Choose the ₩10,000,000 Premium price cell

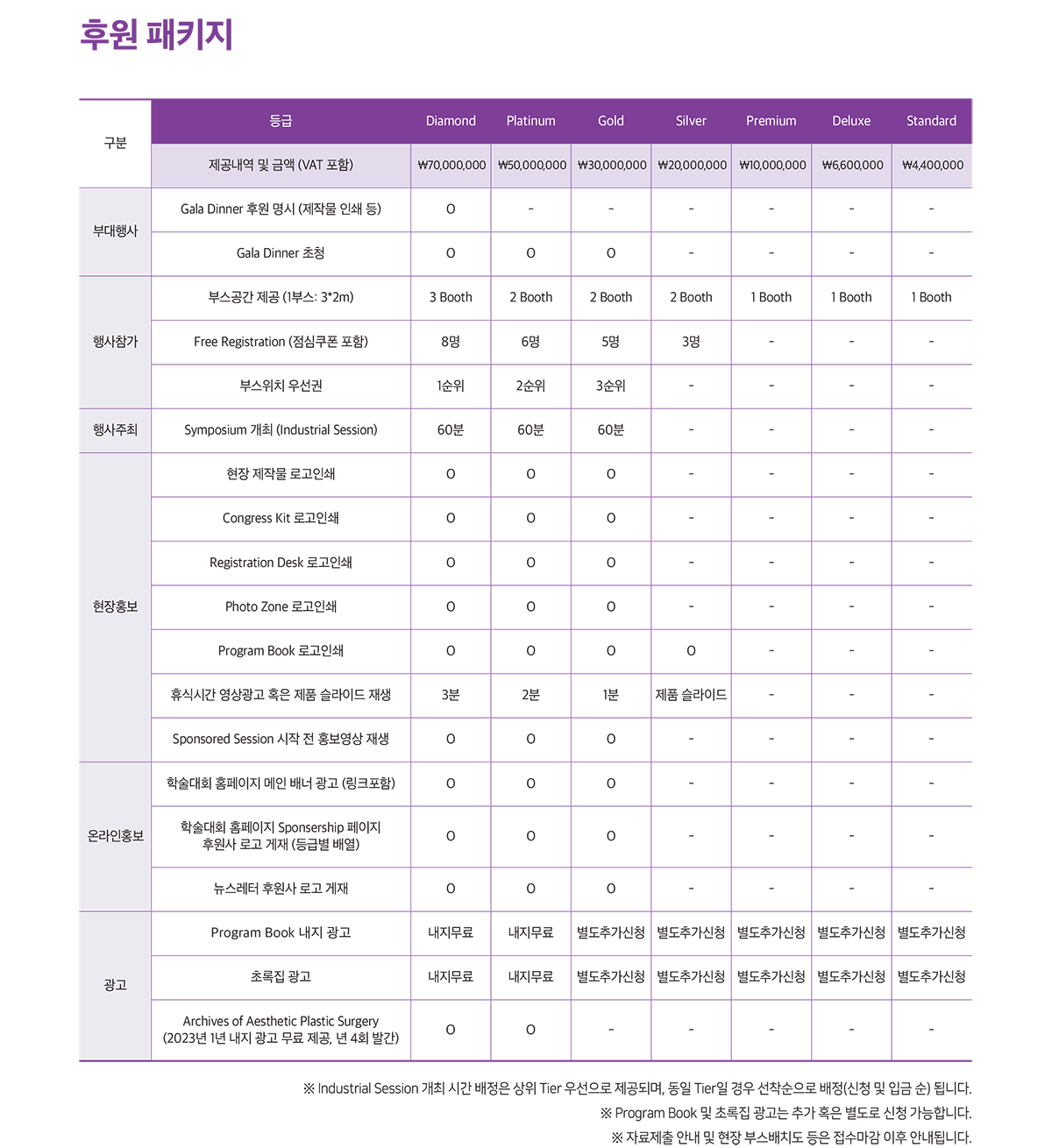pyautogui.click(x=772, y=165)
